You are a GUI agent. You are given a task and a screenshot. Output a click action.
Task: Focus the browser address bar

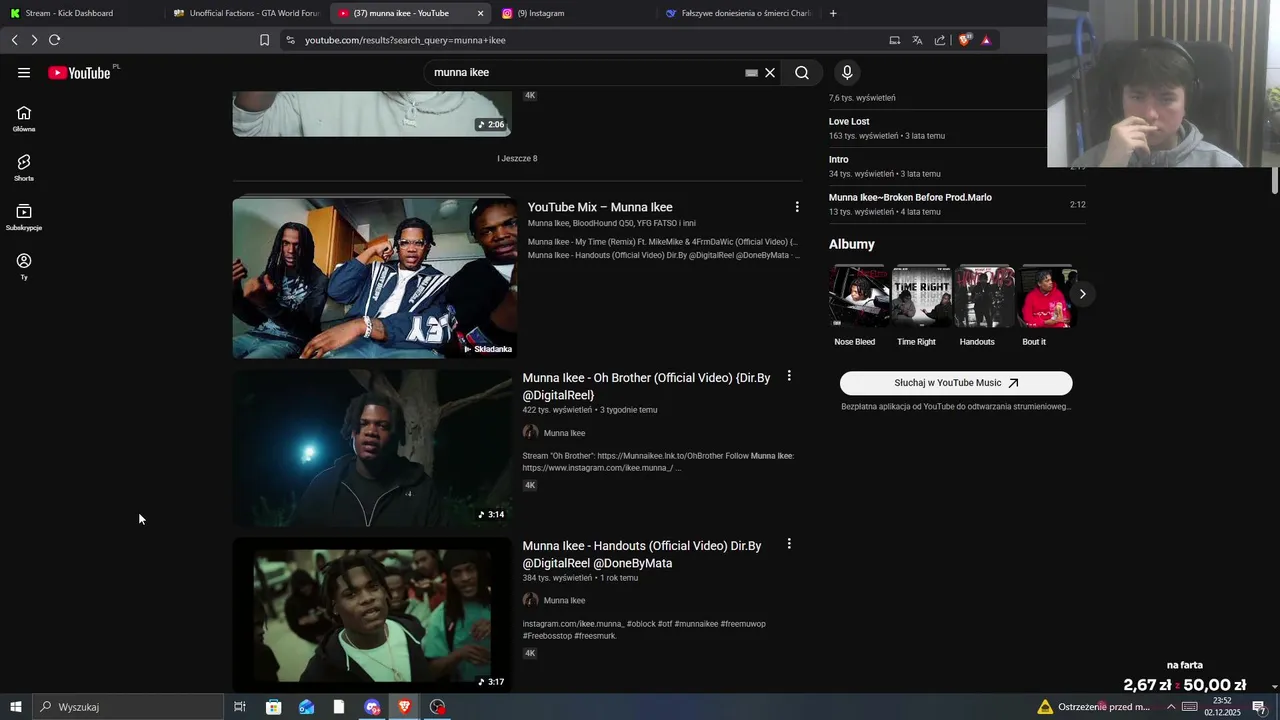590,40
